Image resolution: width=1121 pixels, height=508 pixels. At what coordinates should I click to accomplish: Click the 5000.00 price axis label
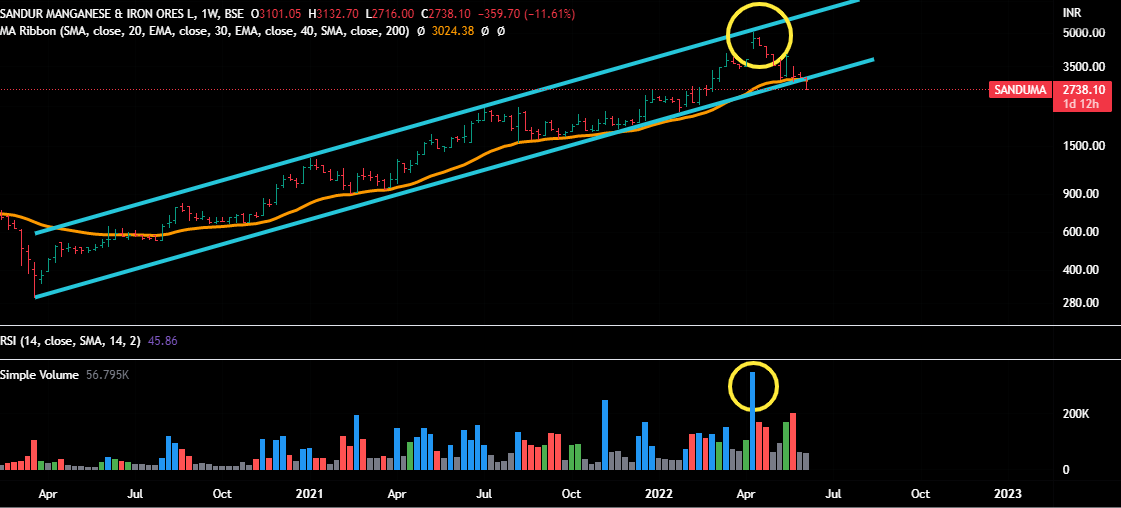1083,33
